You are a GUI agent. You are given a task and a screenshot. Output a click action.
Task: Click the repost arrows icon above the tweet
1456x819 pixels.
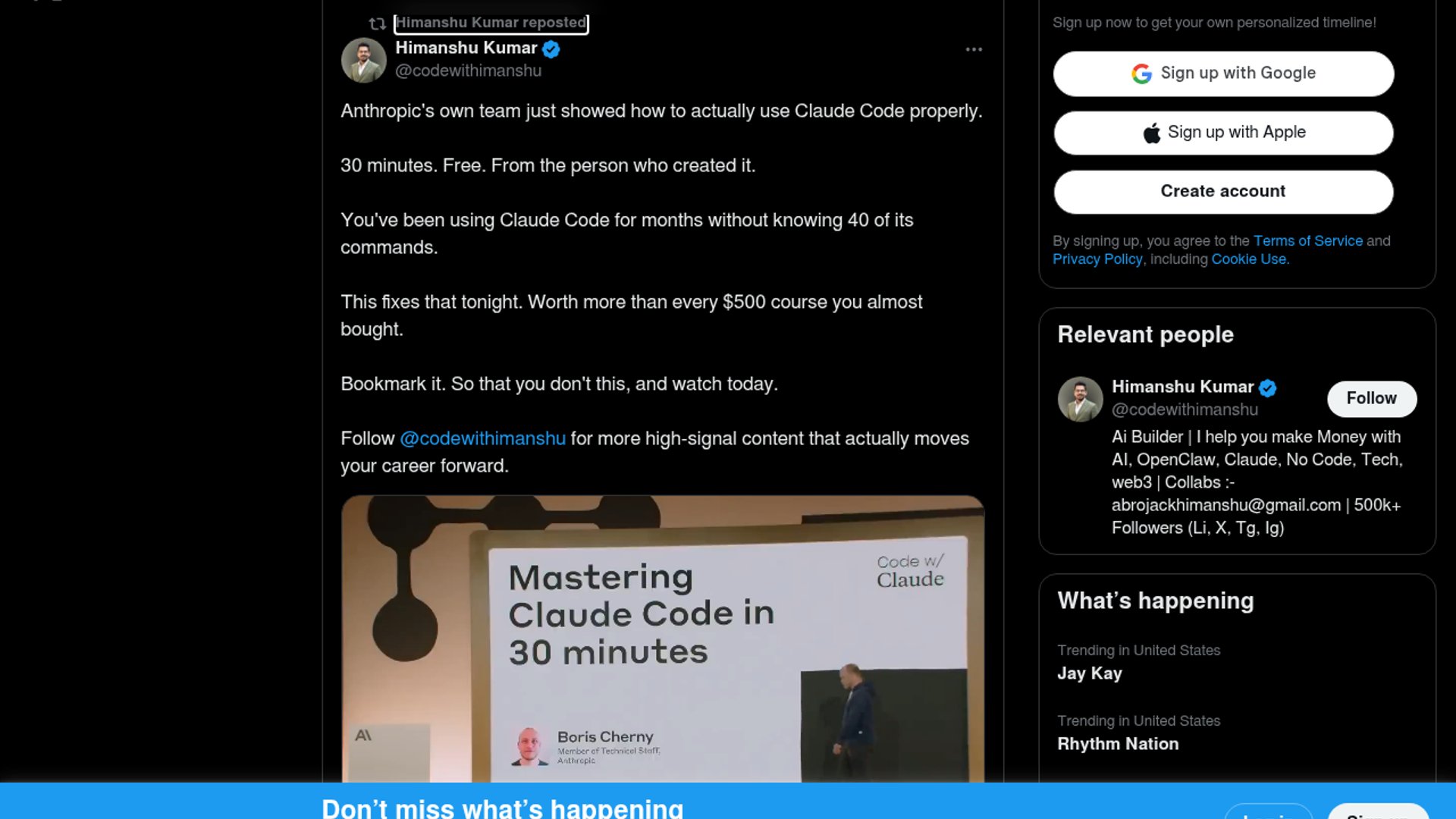point(378,24)
